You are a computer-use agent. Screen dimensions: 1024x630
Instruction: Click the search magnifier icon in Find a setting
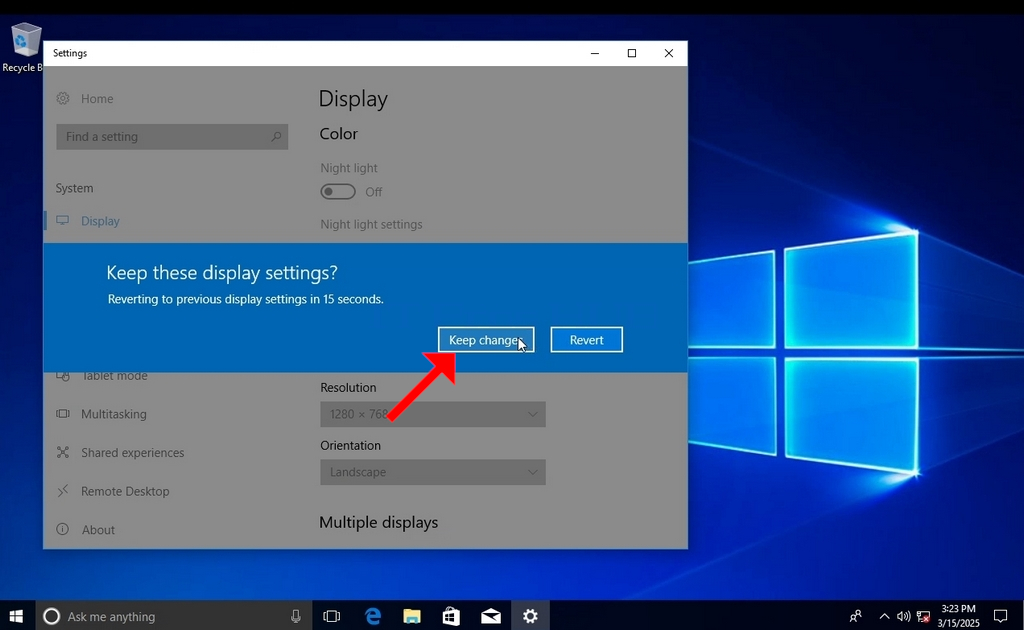pyautogui.click(x=276, y=136)
